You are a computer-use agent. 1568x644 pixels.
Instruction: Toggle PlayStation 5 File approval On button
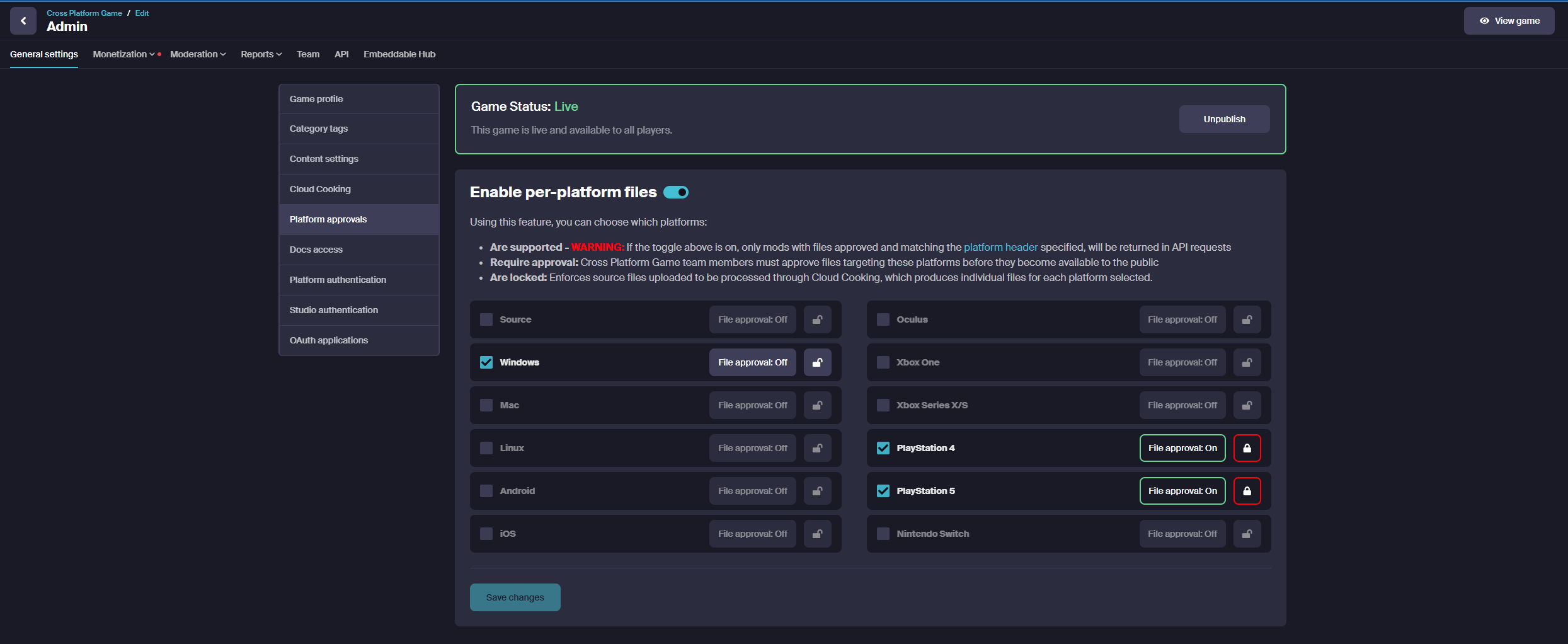(1182, 491)
